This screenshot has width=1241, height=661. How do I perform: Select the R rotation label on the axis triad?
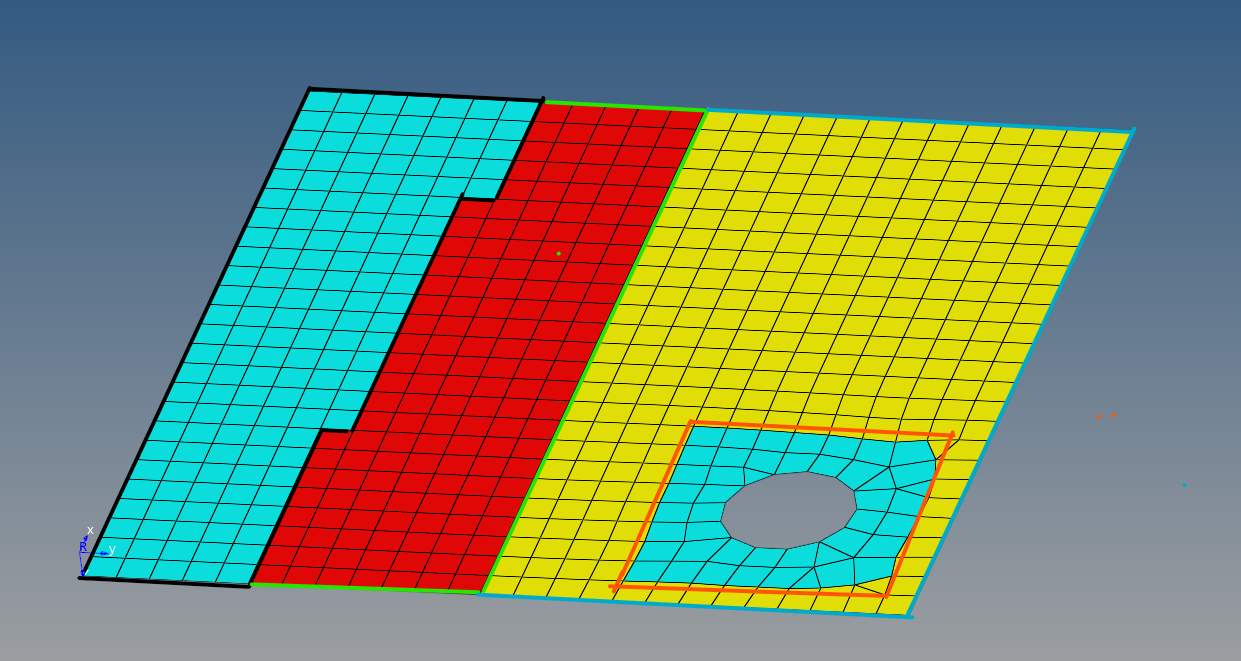click(x=84, y=546)
